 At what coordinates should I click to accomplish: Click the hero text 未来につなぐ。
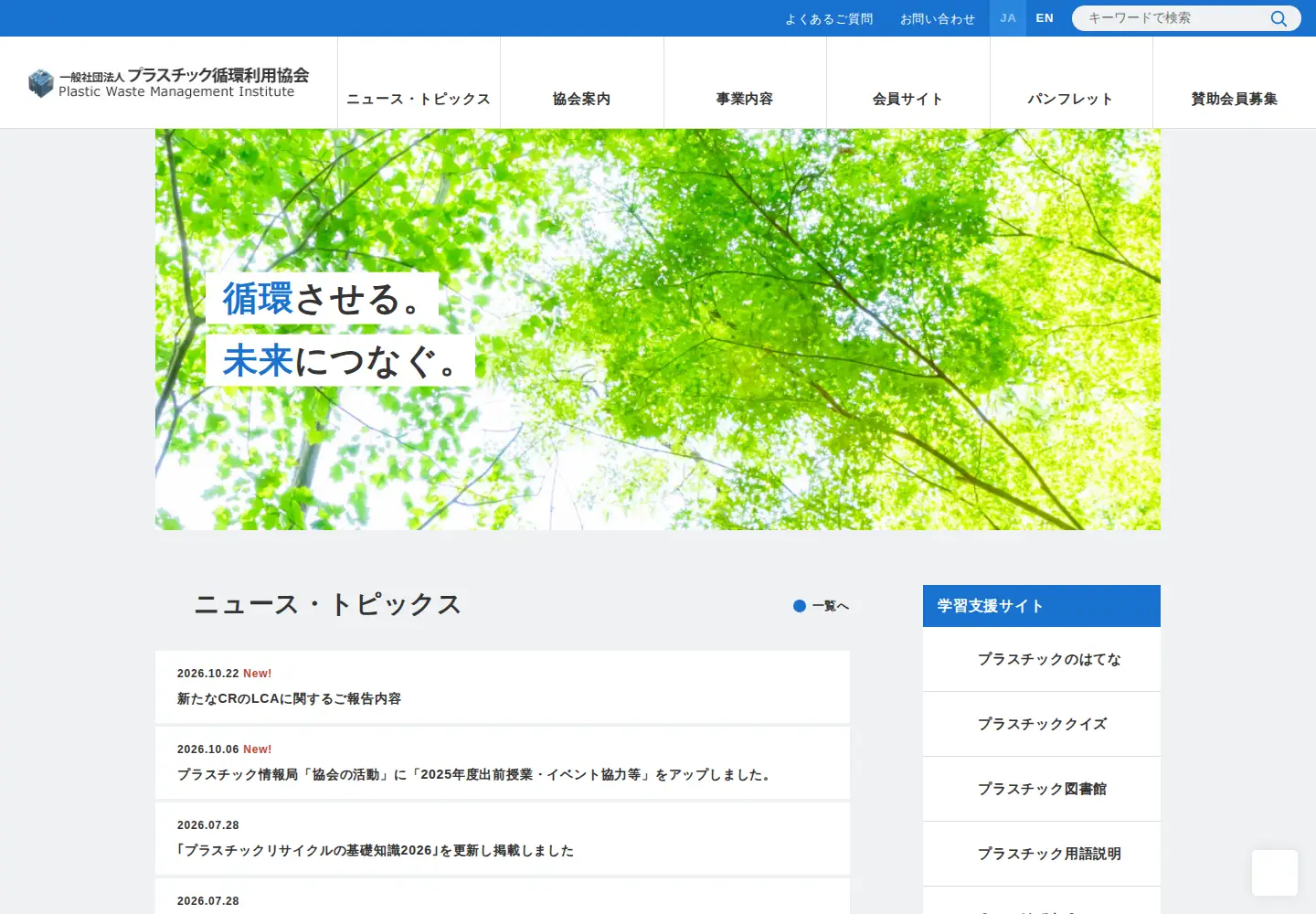(340, 360)
